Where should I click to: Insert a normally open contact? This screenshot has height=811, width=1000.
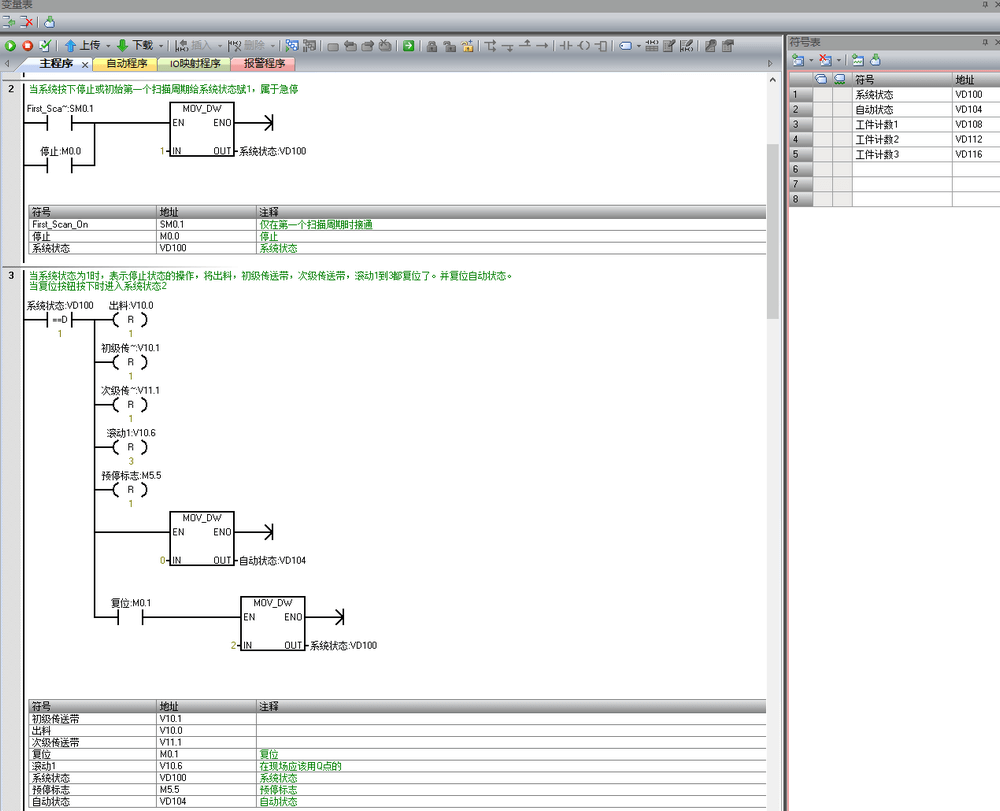point(566,46)
